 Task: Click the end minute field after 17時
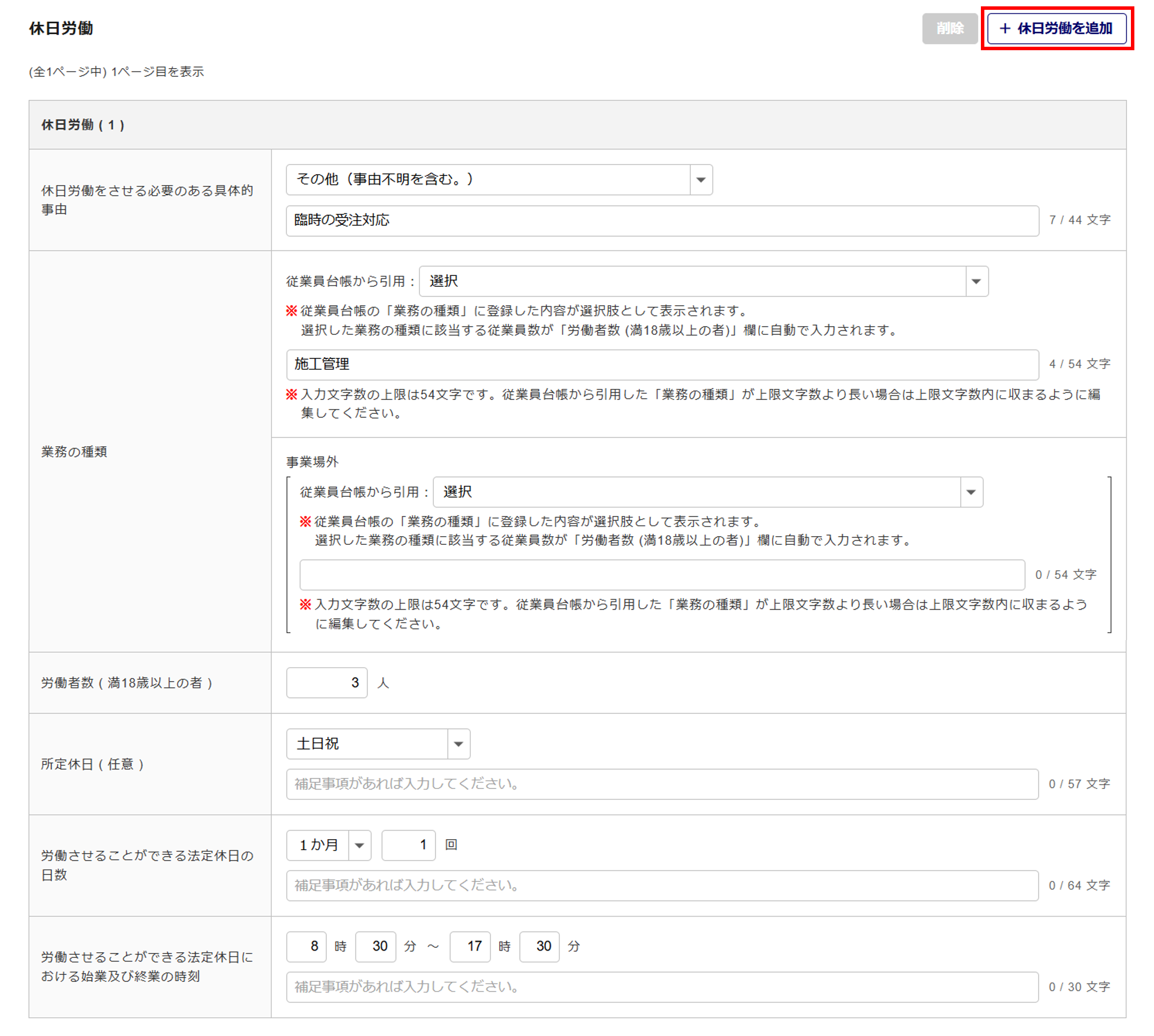(539, 947)
